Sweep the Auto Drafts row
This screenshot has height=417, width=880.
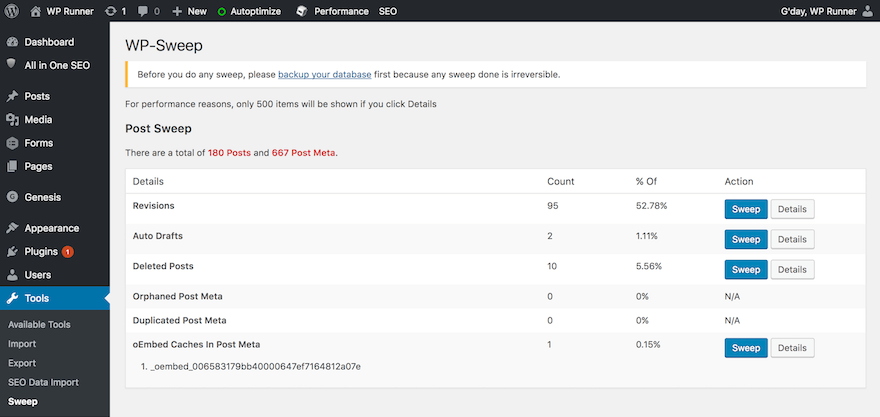tap(746, 240)
